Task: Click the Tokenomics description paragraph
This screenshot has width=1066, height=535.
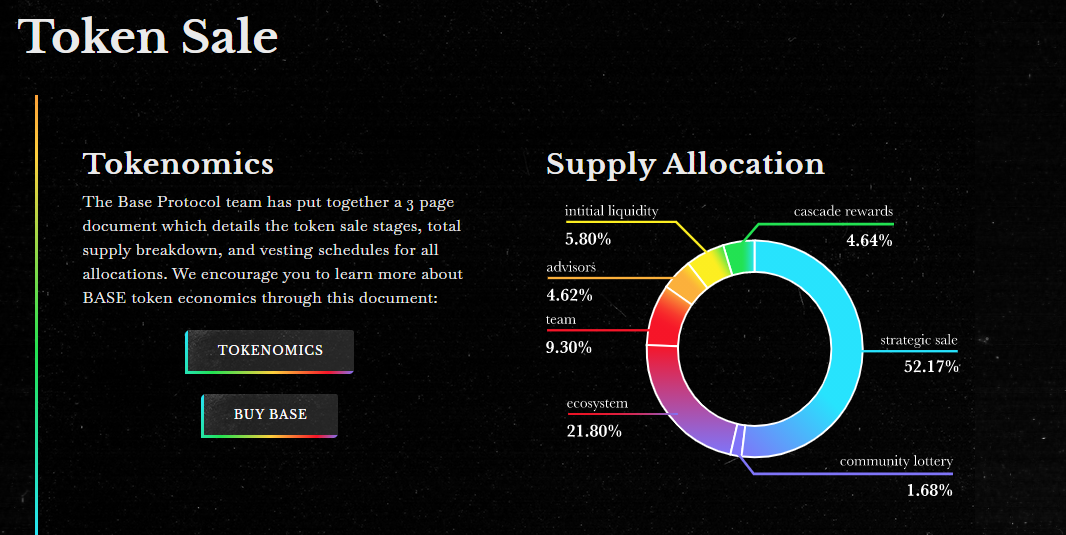Action: (273, 250)
